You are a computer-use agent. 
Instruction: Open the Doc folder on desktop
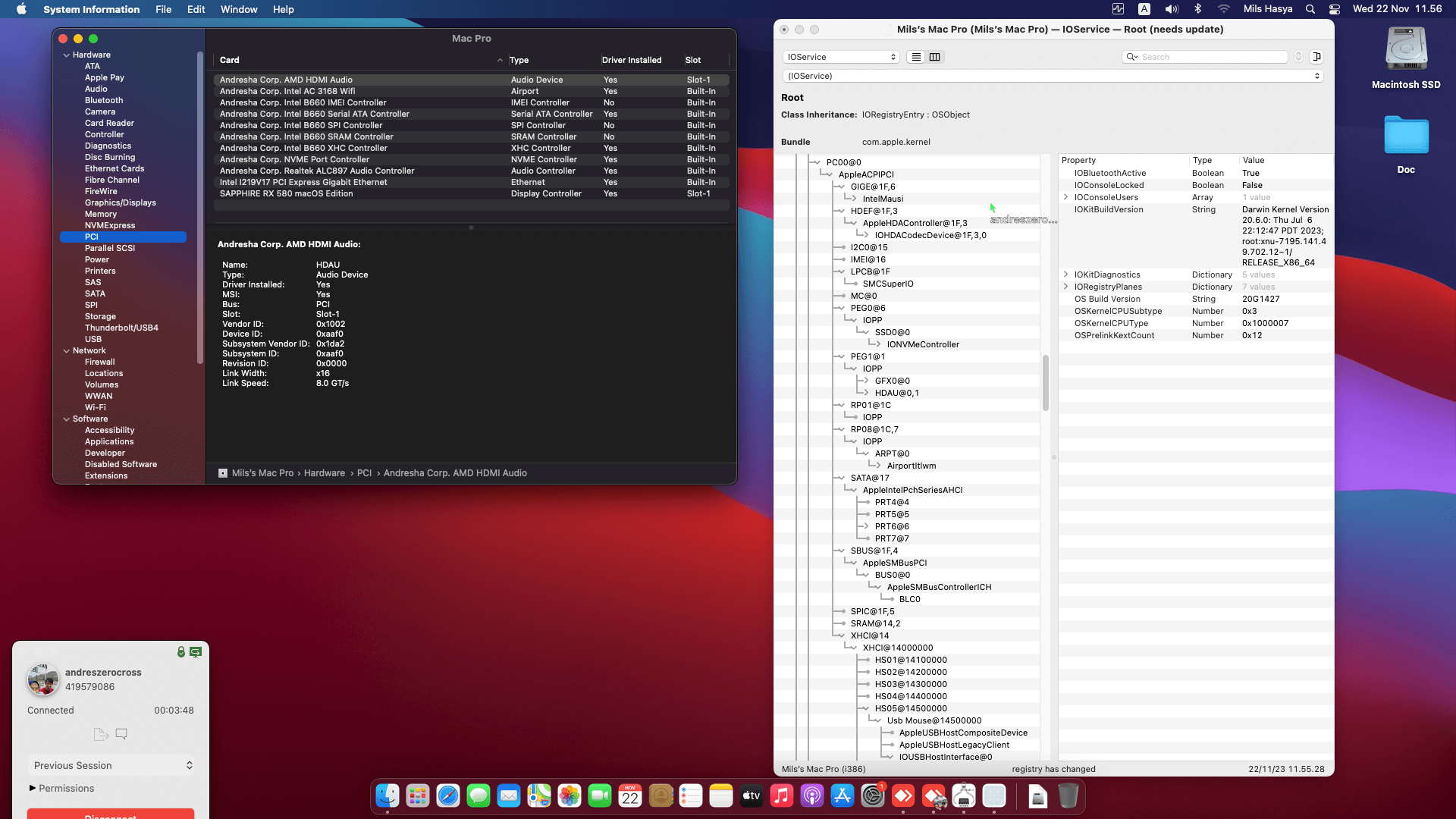(x=1406, y=136)
